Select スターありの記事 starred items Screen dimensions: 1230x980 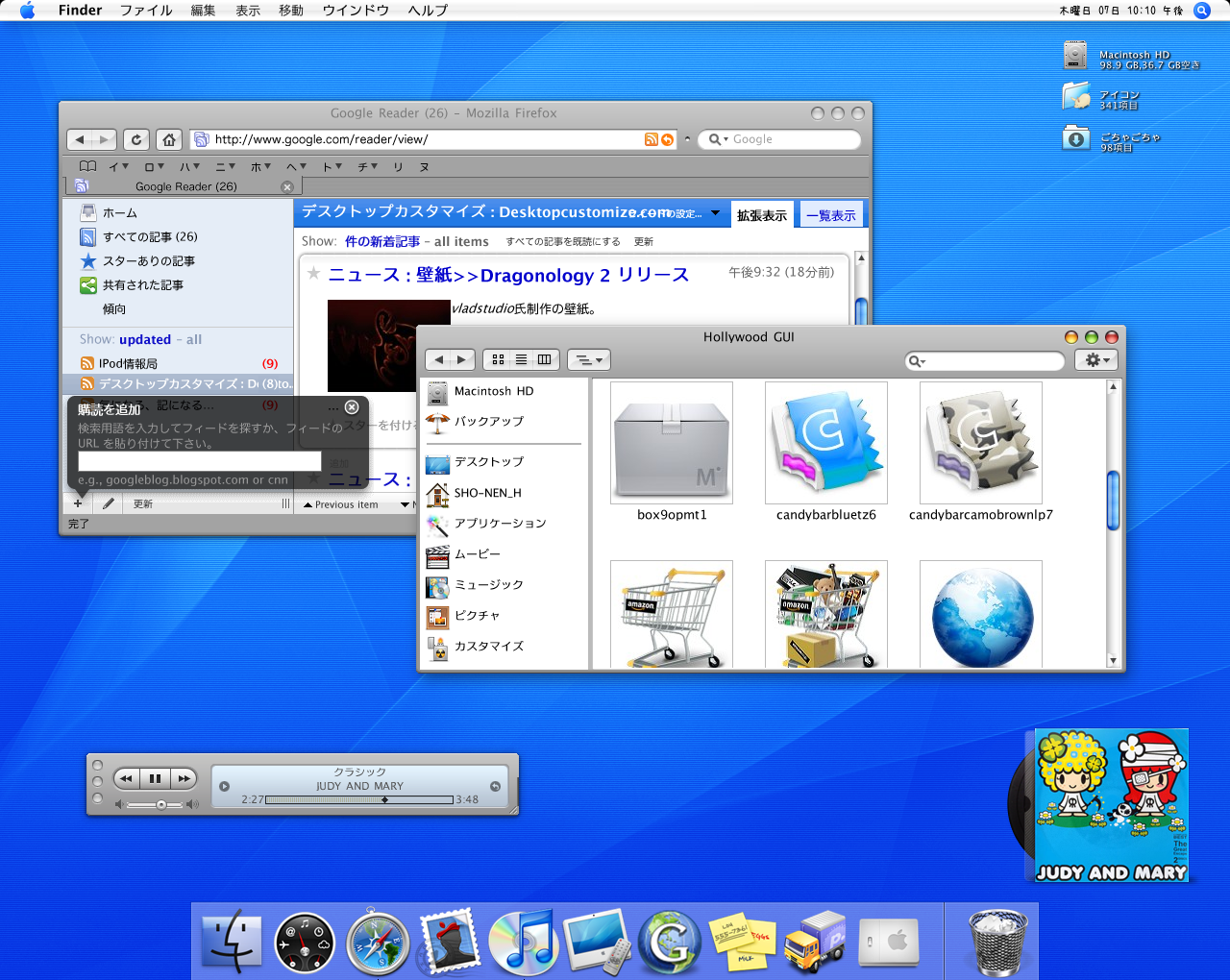click(149, 260)
